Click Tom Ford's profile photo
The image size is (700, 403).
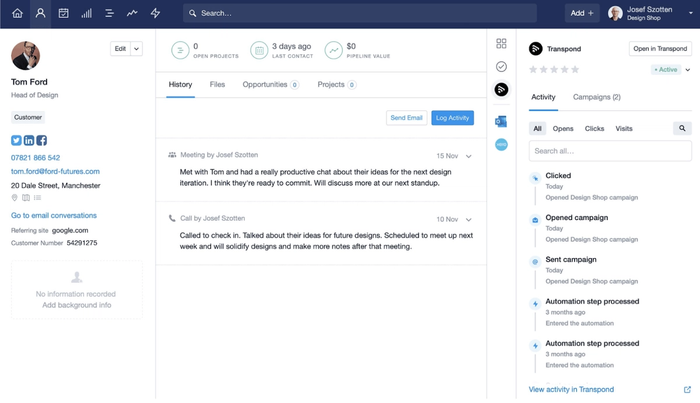click(x=25, y=56)
